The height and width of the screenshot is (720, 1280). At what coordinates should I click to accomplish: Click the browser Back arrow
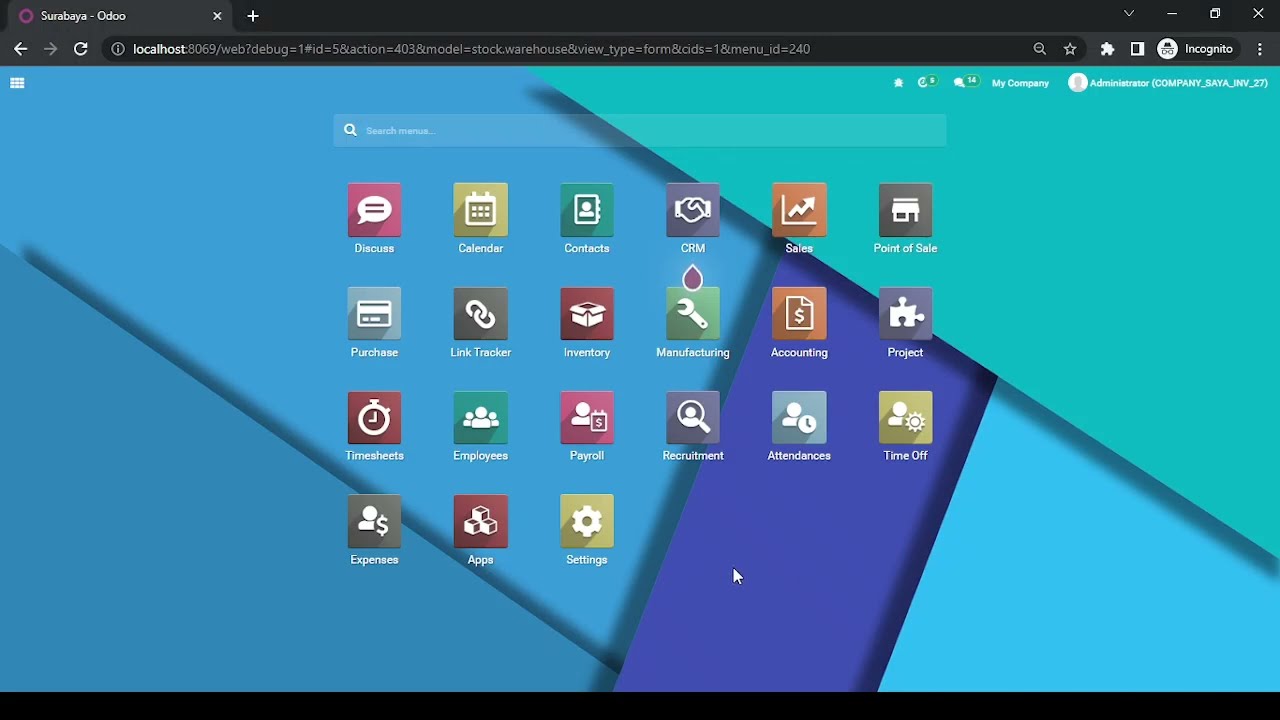(21, 49)
